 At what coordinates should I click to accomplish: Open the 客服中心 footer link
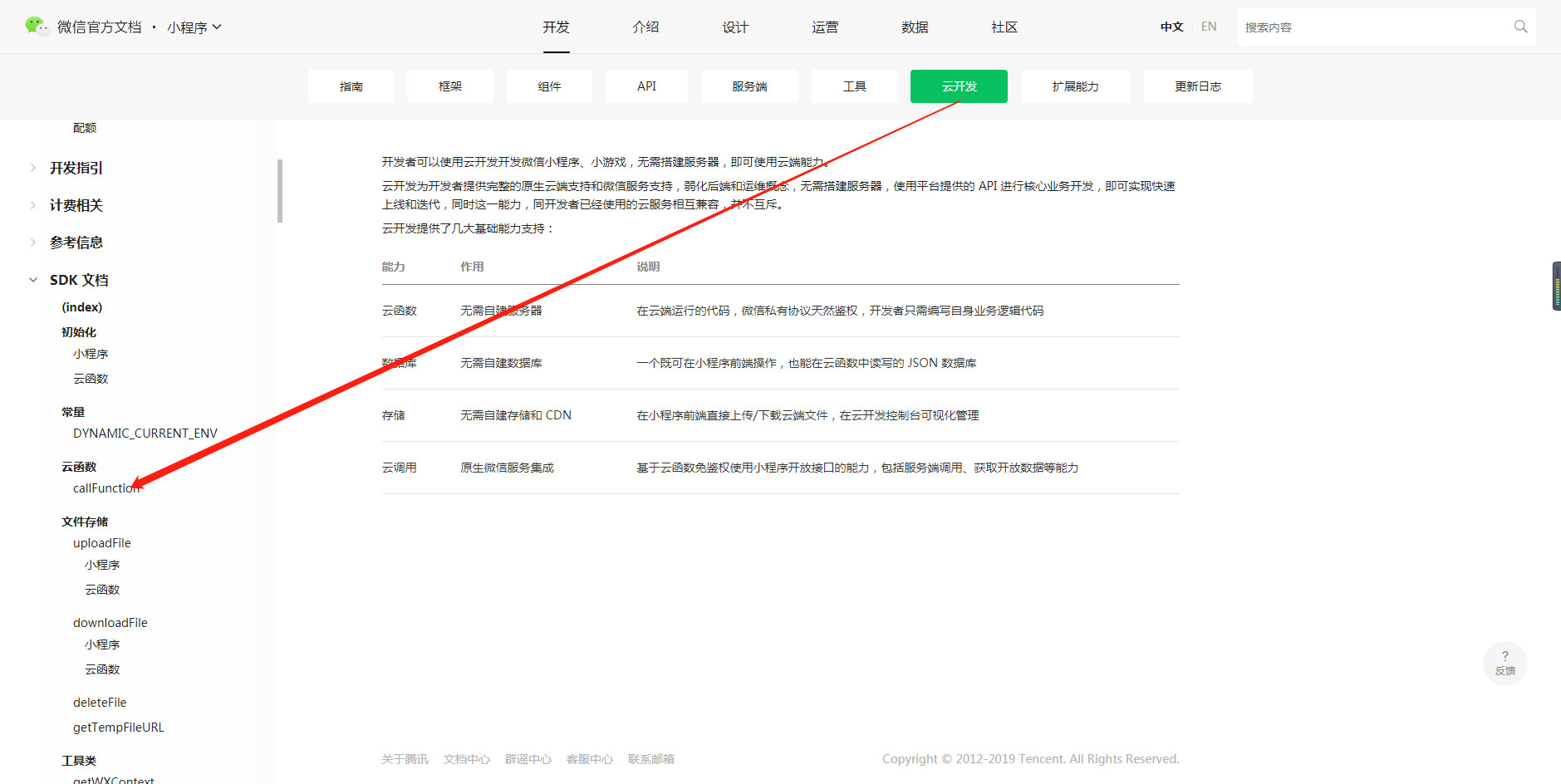click(590, 759)
